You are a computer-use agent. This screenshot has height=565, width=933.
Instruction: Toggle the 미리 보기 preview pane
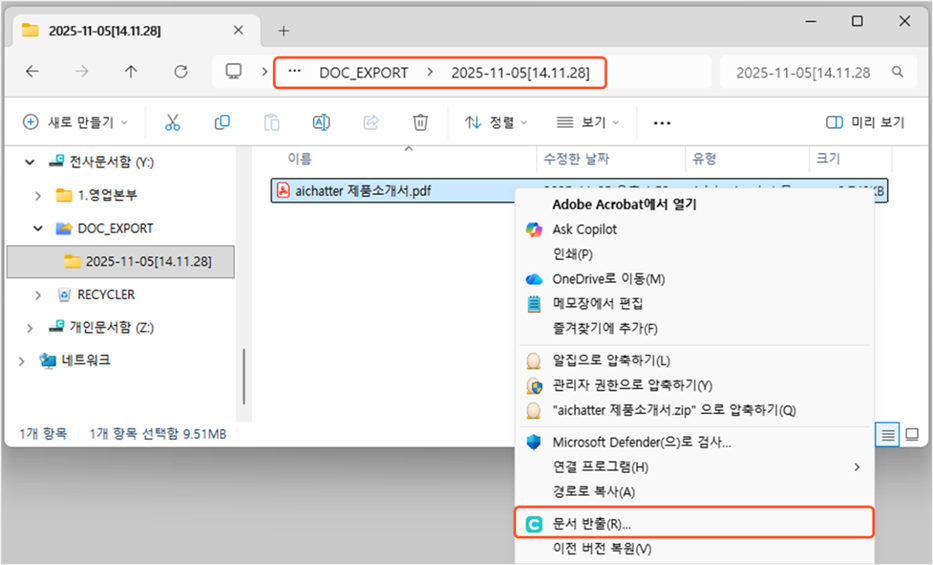click(865, 122)
